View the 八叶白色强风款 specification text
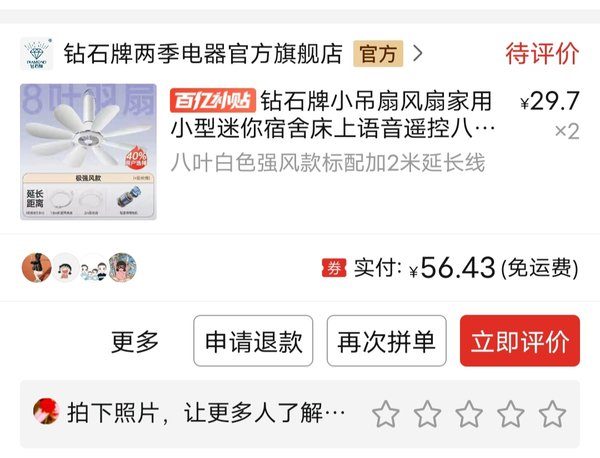600x458 pixels. [x=328, y=163]
